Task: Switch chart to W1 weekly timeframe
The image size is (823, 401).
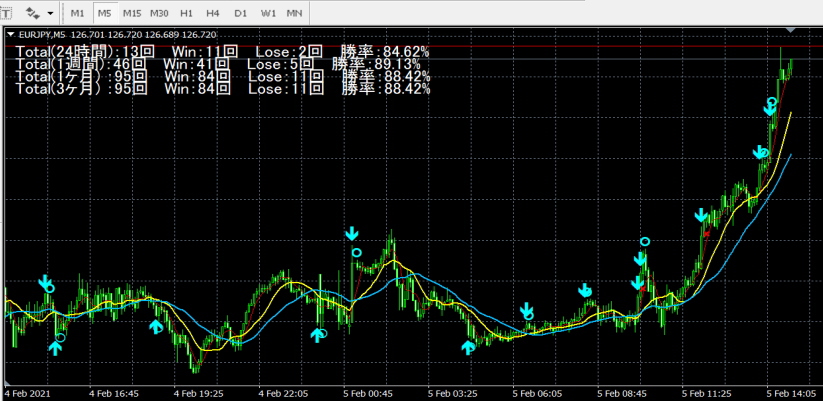Action: pyautogui.click(x=268, y=13)
